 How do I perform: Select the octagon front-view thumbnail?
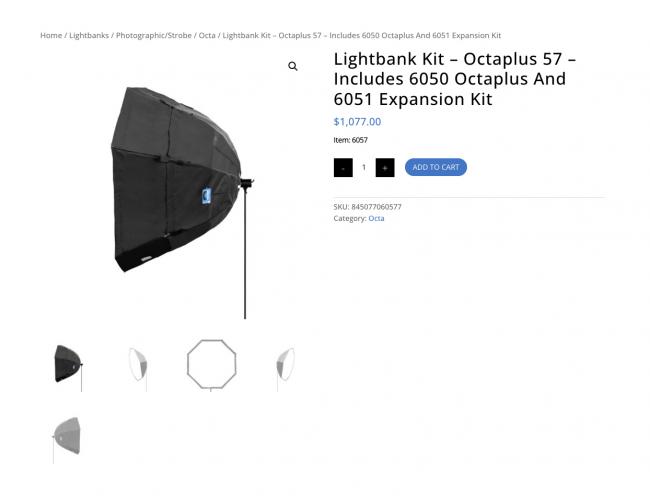[211, 365]
